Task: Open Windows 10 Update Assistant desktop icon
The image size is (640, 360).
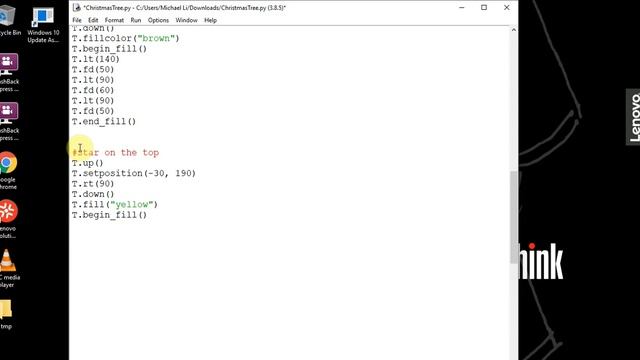Action: click(43, 24)
